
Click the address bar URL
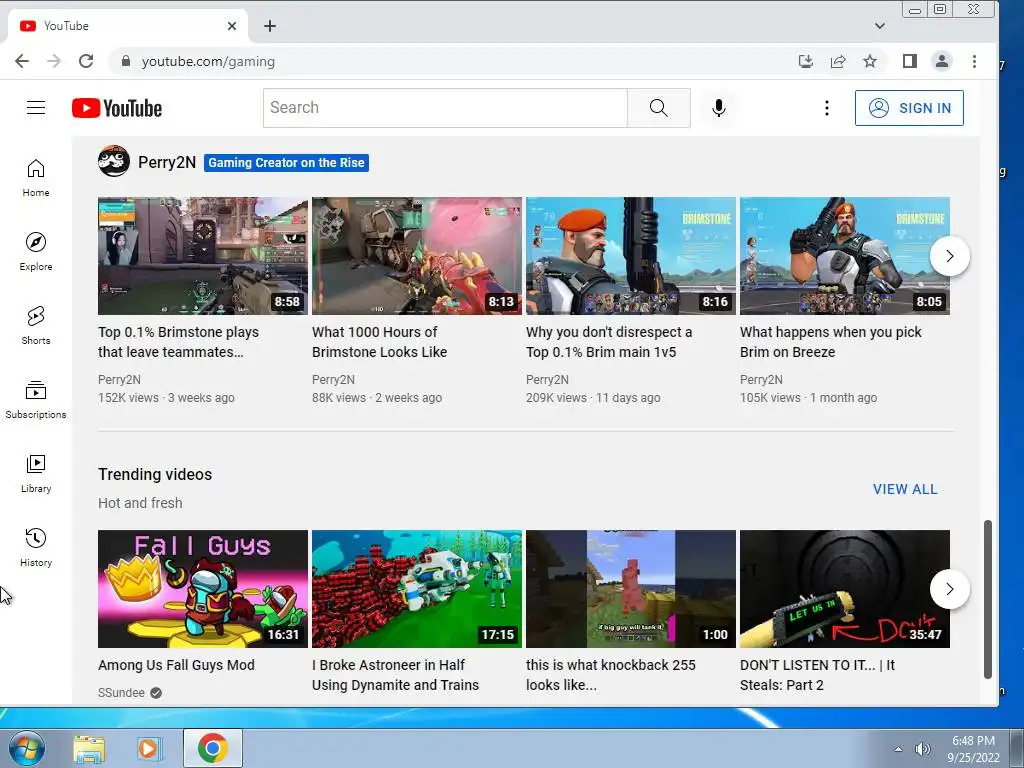tap(208, 61)
